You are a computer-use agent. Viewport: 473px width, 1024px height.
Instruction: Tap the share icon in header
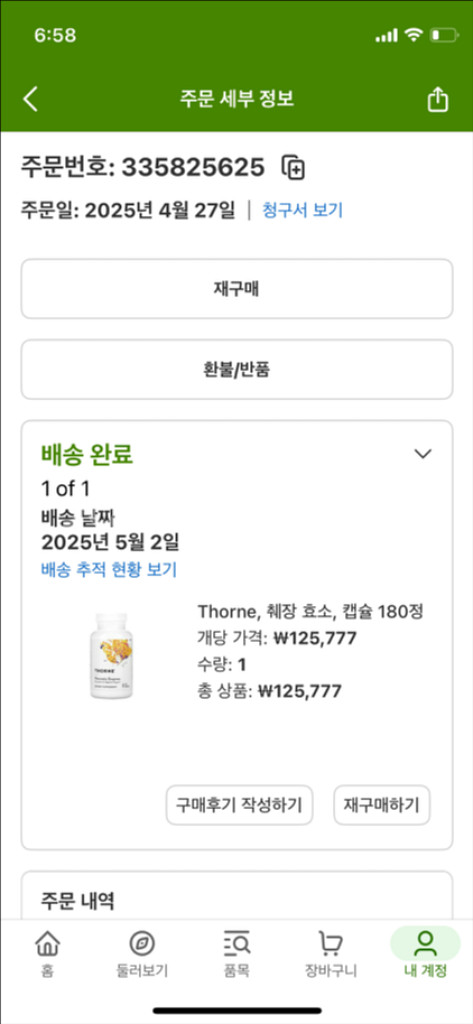438,99
